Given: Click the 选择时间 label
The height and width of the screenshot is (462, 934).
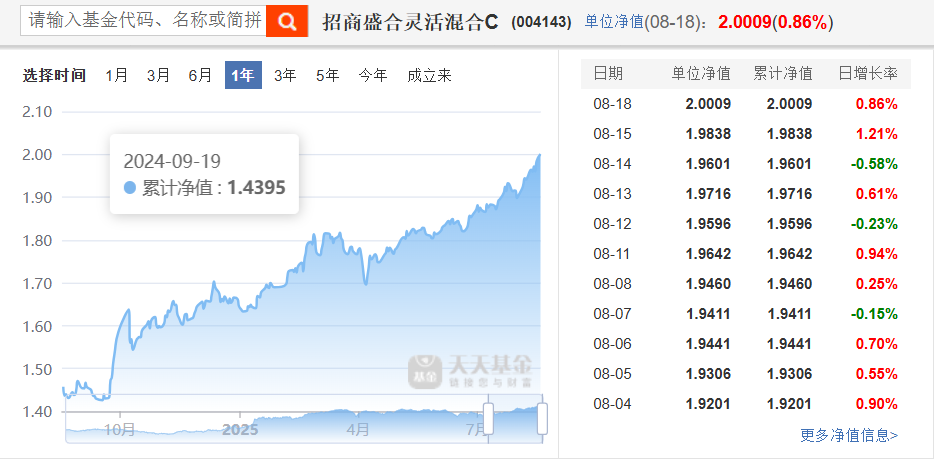Looking at the screenshot, I should pos(54,76).
